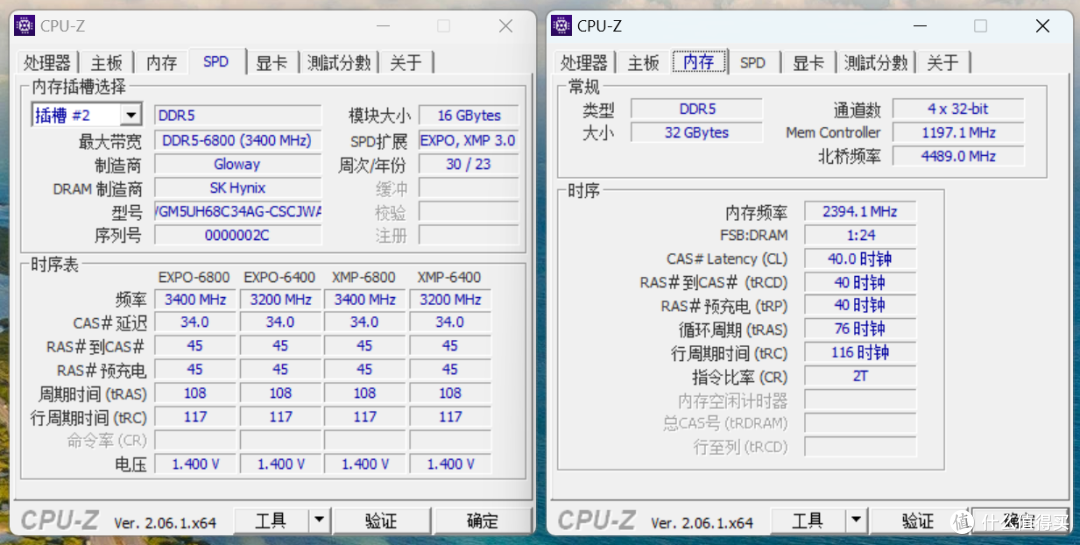
Task: Expand 工具 dropdown arrow in left window
Action: pos(319,520)
